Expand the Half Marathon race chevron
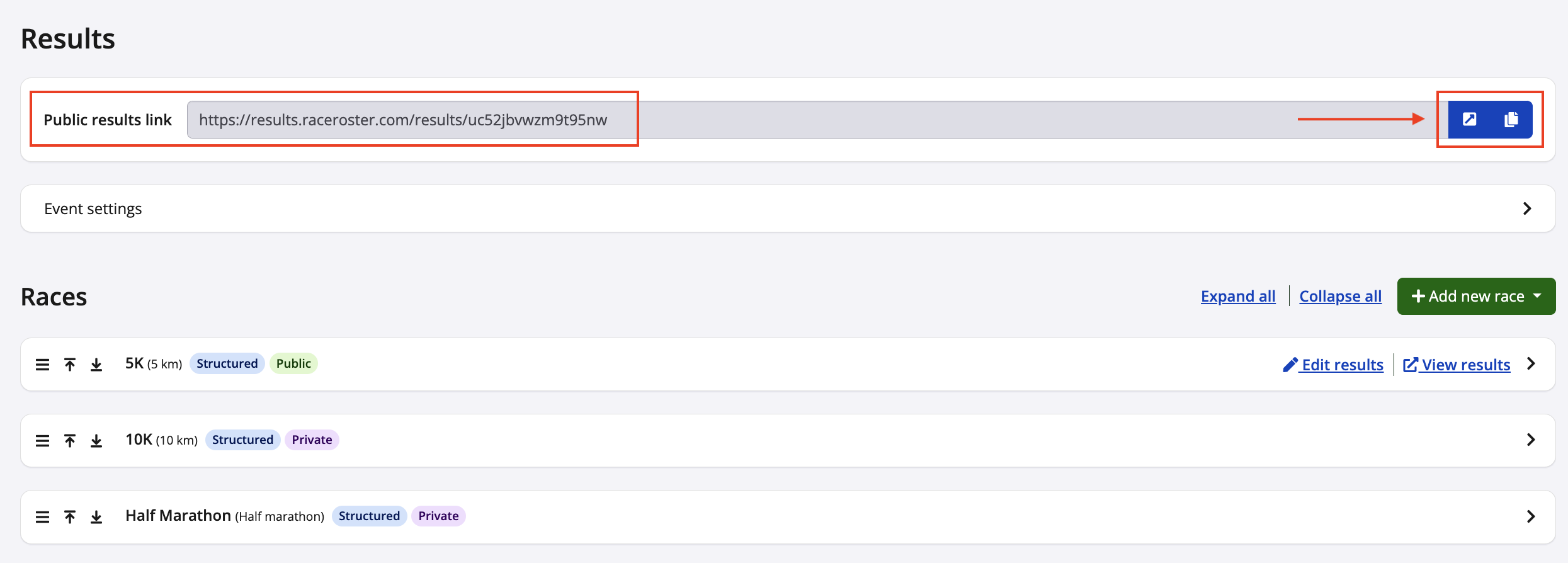 [x=1531, y=516]
